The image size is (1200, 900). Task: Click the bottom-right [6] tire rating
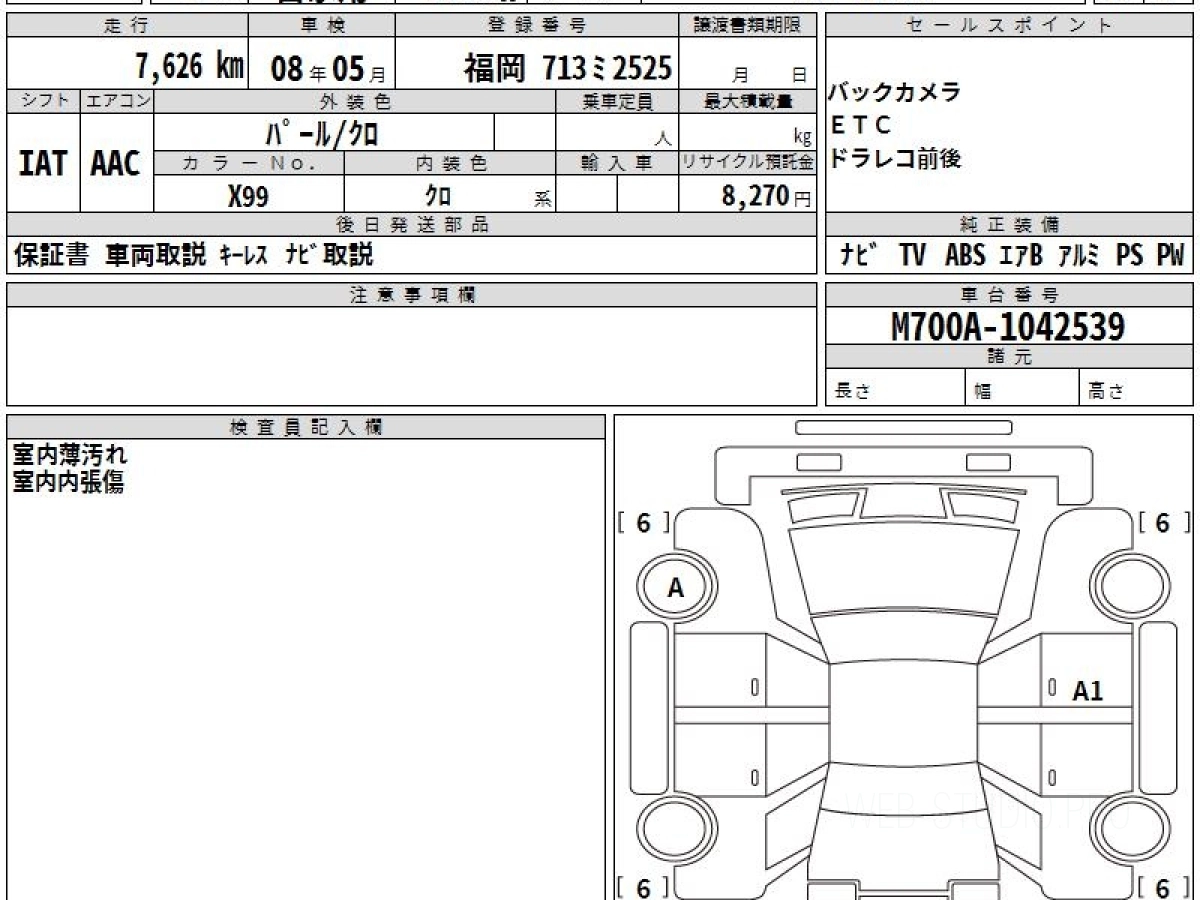pos(1162,887)
